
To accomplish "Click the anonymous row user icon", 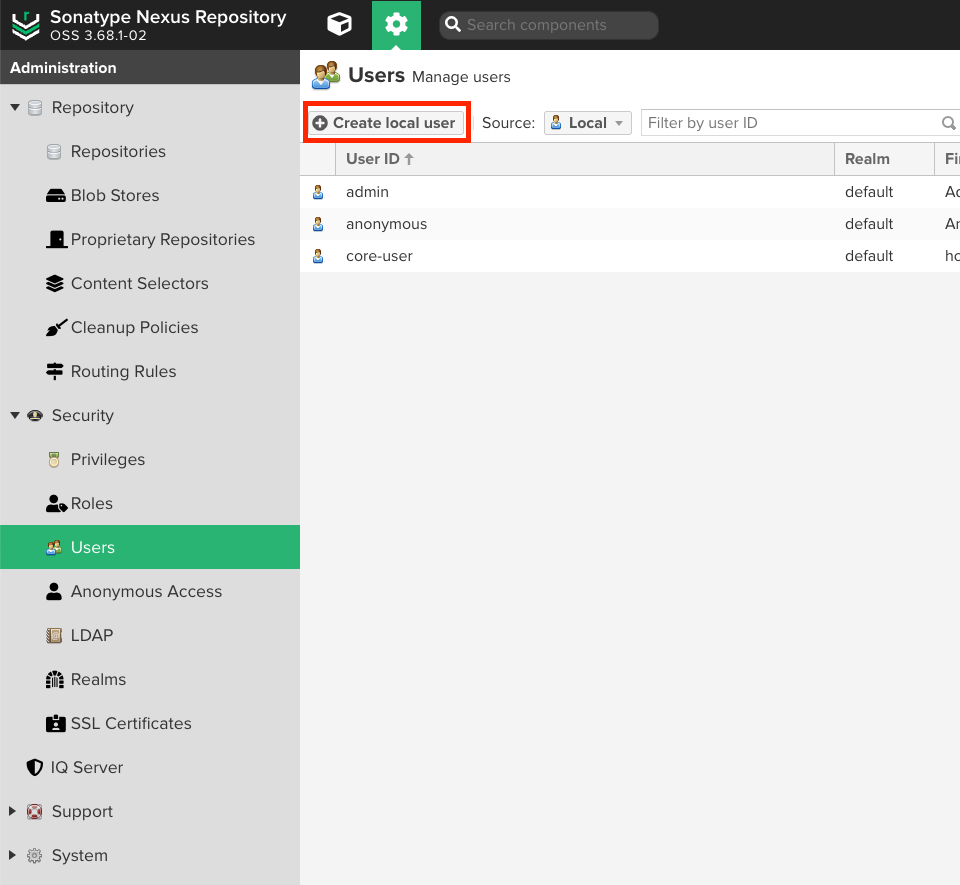I will [318, 224].
